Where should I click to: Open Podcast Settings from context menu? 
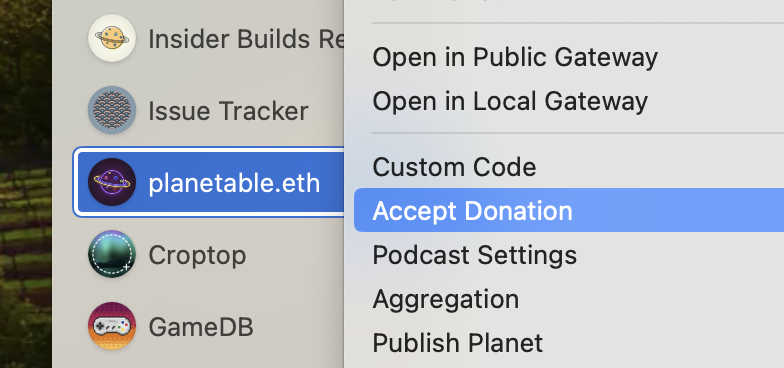pyautogui.click(x=474, y=255)
